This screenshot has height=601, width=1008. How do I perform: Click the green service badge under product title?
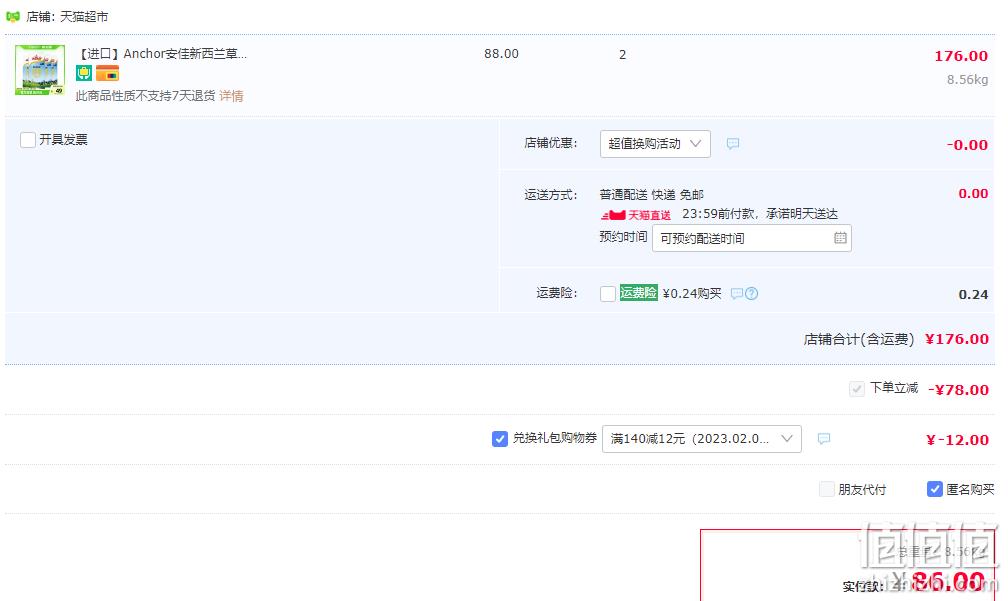click(84, 73)
